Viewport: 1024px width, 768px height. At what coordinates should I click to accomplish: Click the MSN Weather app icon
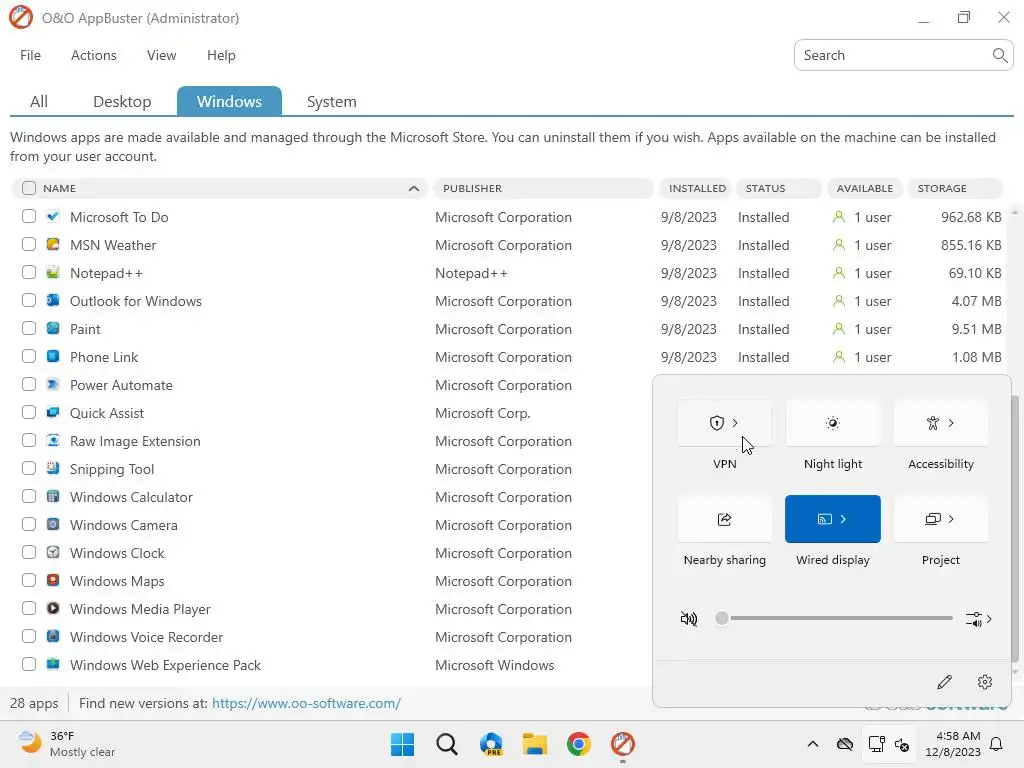coord(53,244)
